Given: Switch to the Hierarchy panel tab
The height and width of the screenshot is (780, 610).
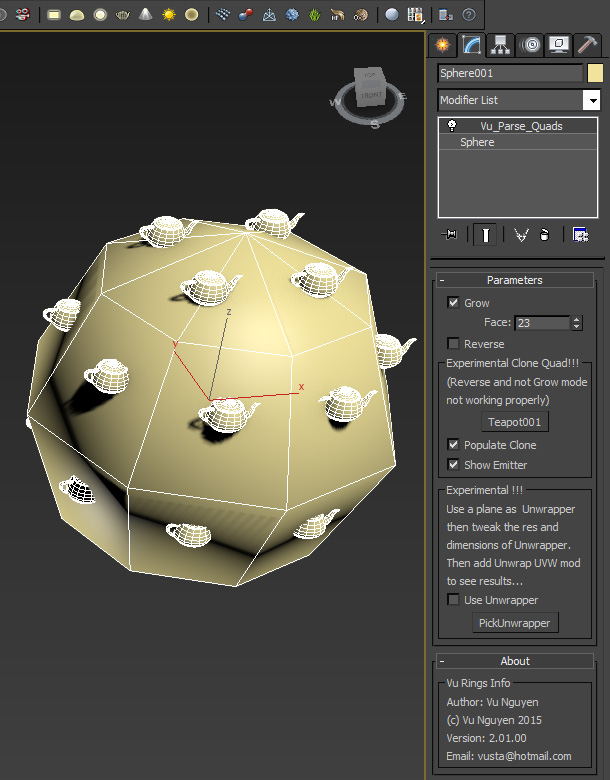Looking at the screenshot, I should tap(501, 45).
